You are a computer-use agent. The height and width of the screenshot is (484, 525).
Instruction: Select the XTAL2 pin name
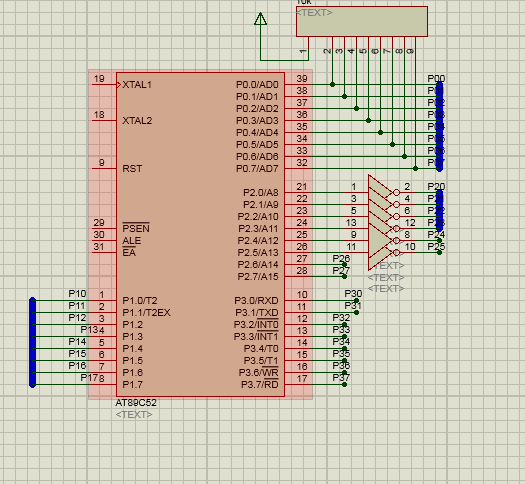[x=137, y=120]
